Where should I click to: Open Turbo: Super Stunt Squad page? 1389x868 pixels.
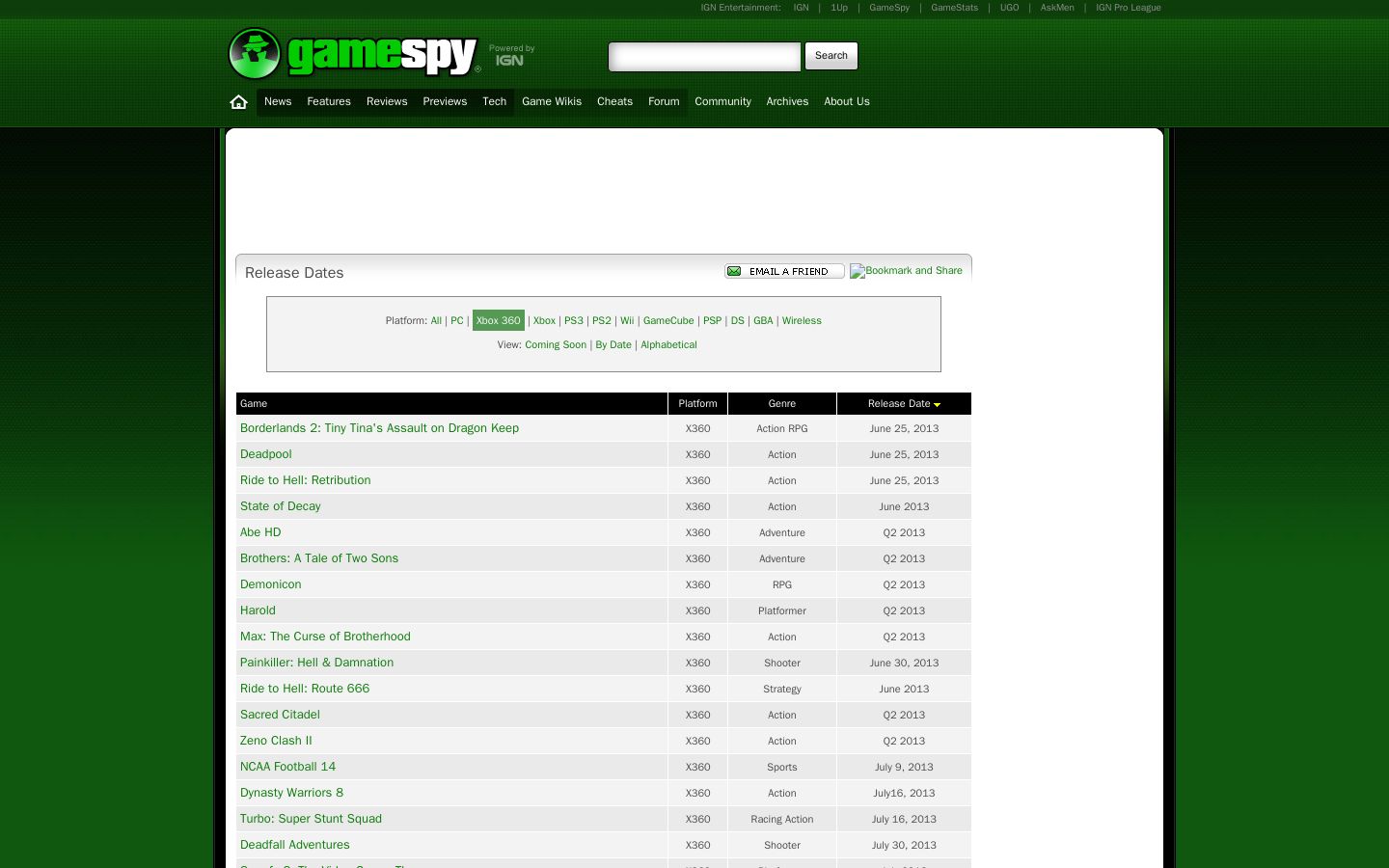311,819
